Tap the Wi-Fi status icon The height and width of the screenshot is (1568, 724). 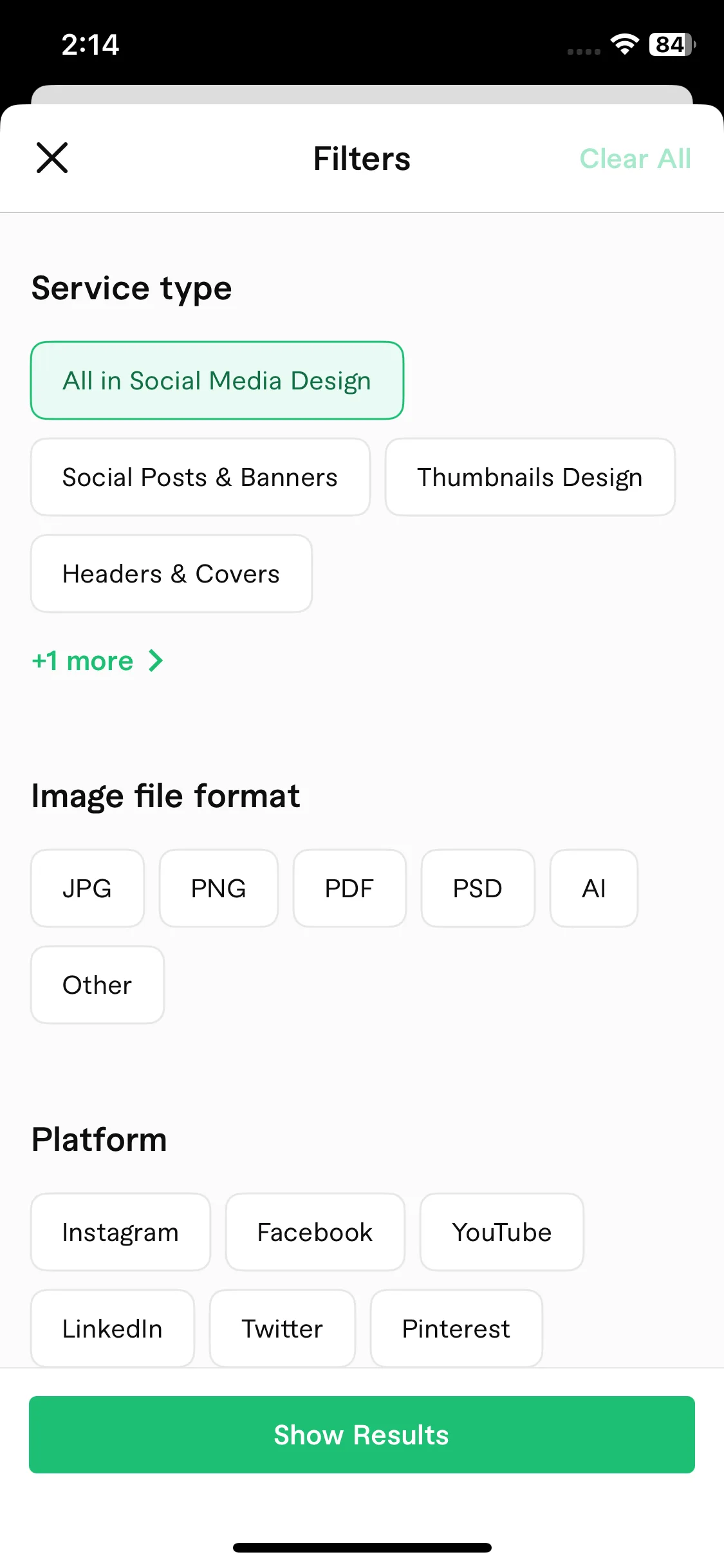pos(624,44)
